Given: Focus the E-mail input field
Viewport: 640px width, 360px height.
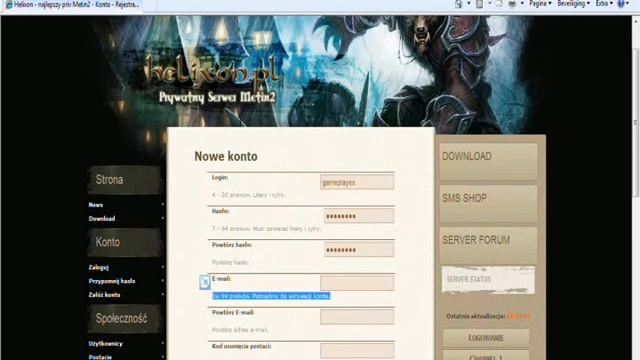Looking at the screenshot, I should [357, 283].
